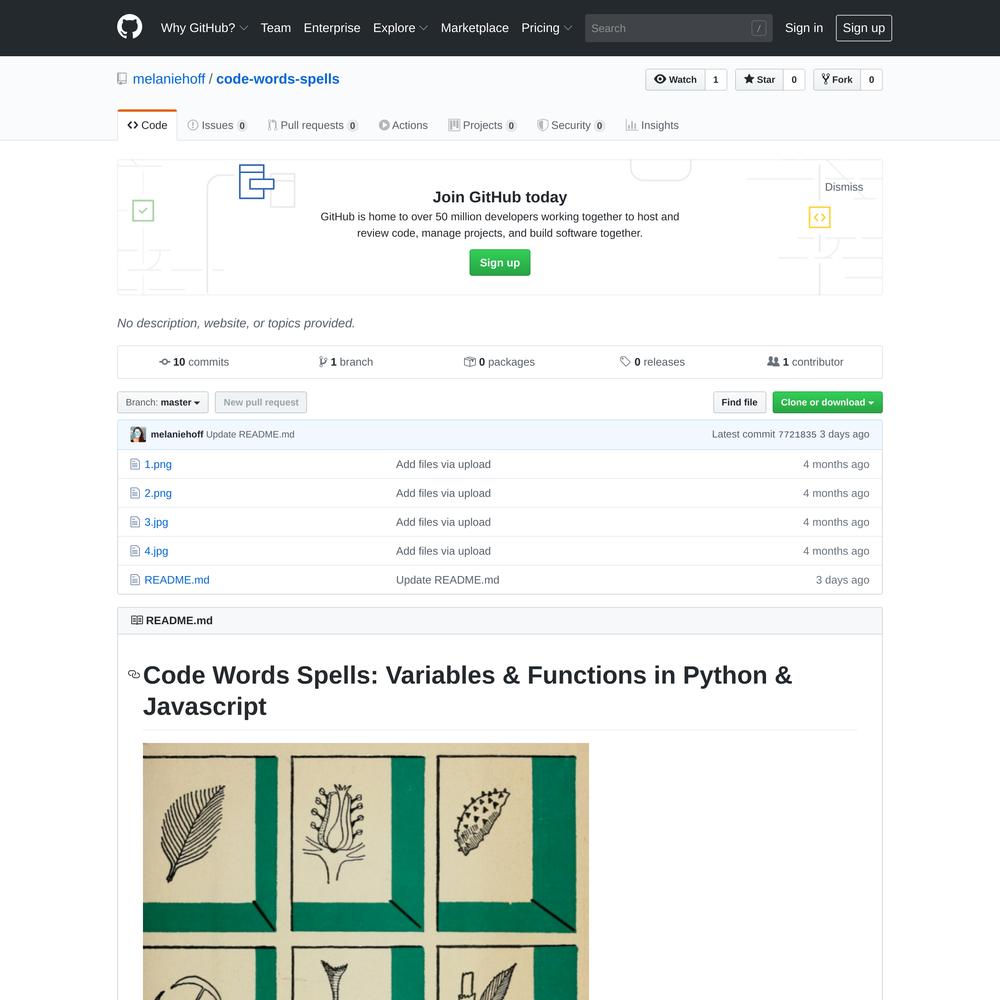Viewport: 1000px width, 1000px height.
Task: Open the file 3.jpg
Action: tap(156, 522)
